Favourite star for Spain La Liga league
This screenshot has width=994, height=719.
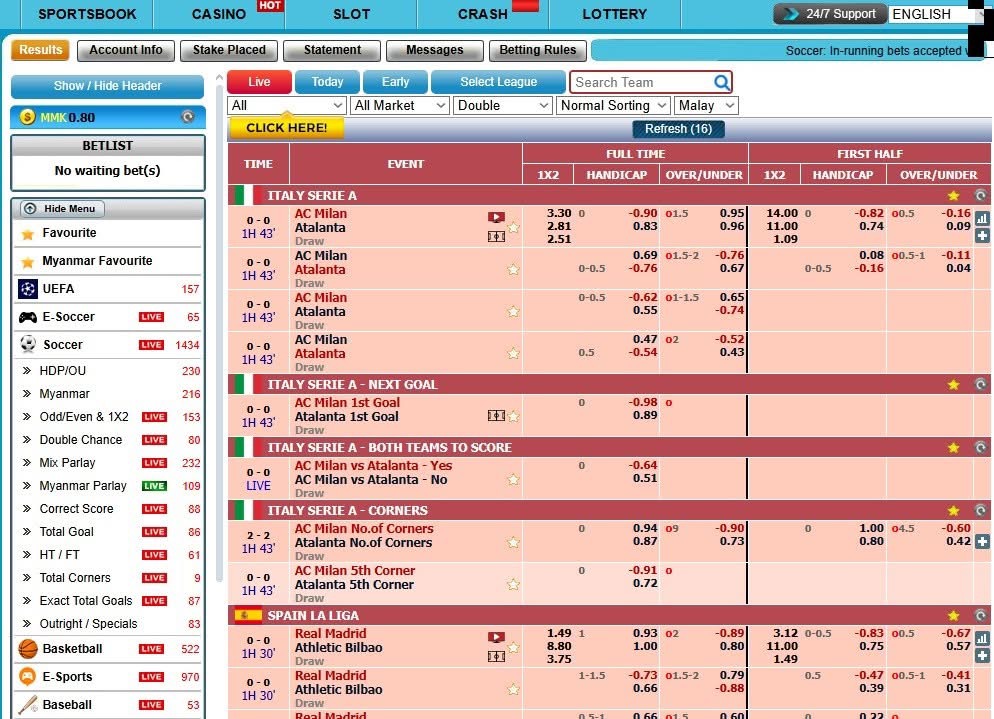pos(953,616)
